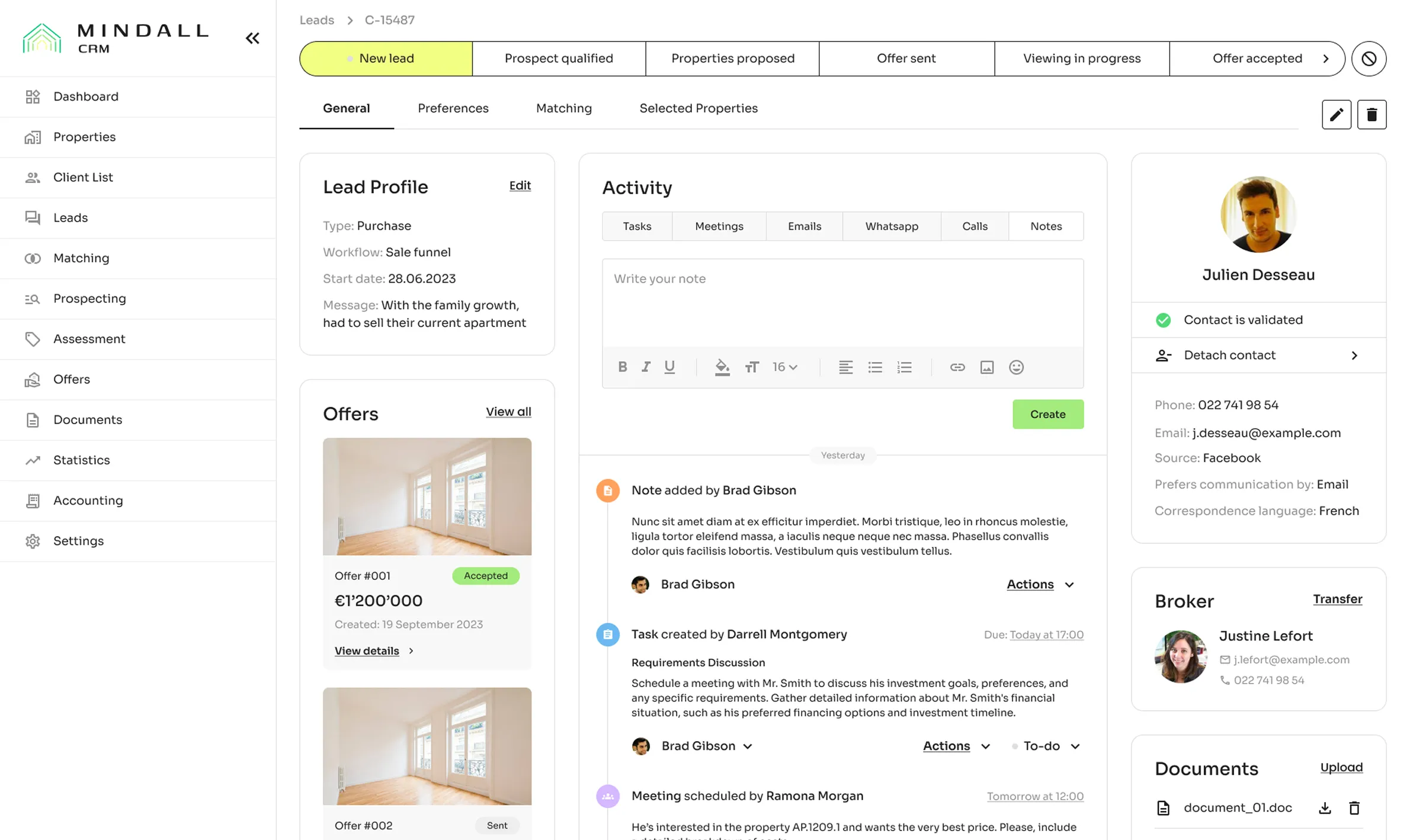
Task: Toggle italic formatting in note editor
Action: point(646,367)
